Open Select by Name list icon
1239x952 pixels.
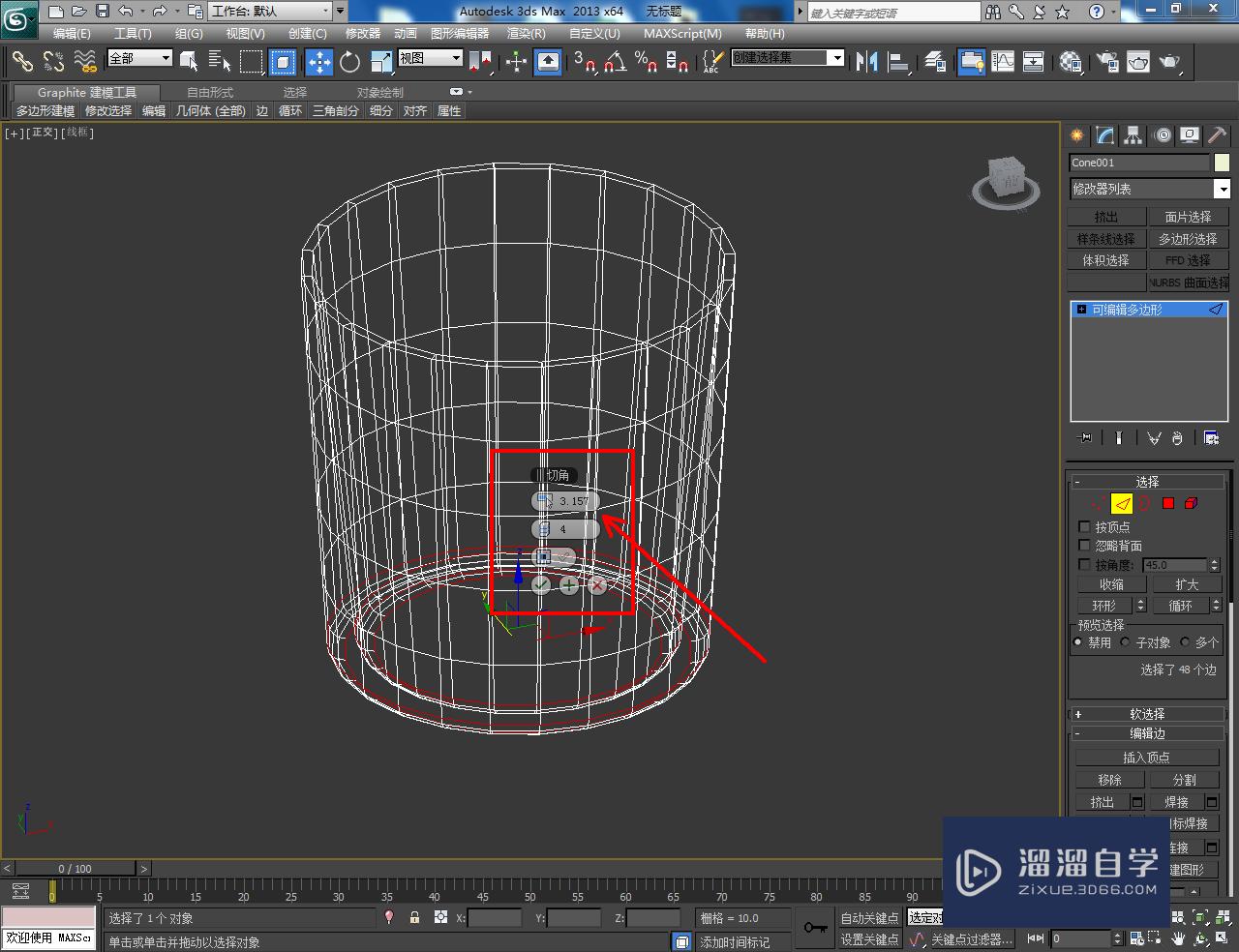pos(220,62)
